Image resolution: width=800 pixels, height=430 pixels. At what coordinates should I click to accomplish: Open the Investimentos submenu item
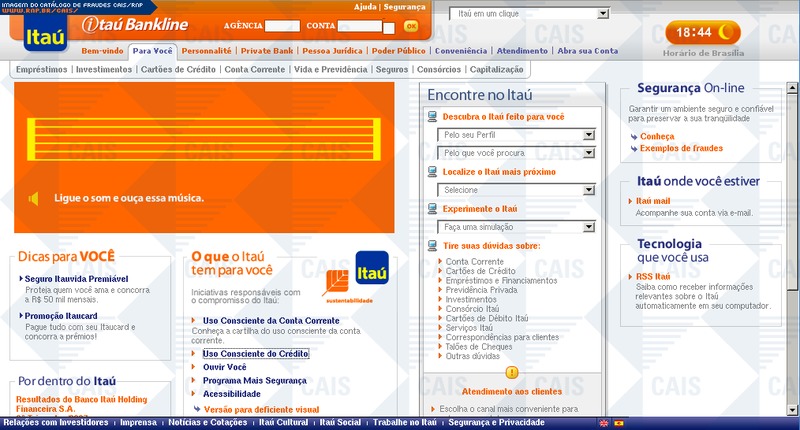pos(104,70)
